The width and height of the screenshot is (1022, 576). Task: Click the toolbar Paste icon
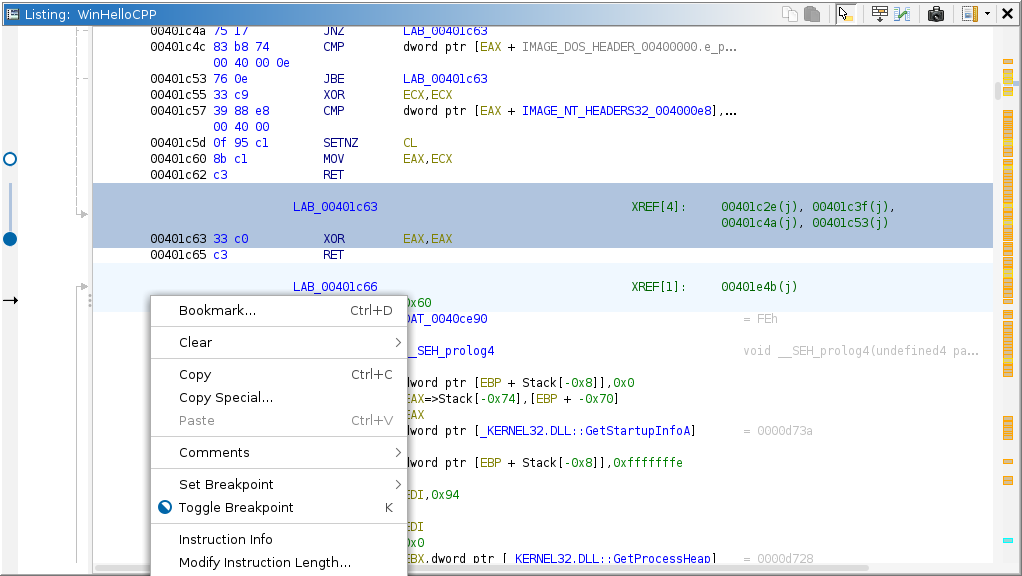coord(812,14)
